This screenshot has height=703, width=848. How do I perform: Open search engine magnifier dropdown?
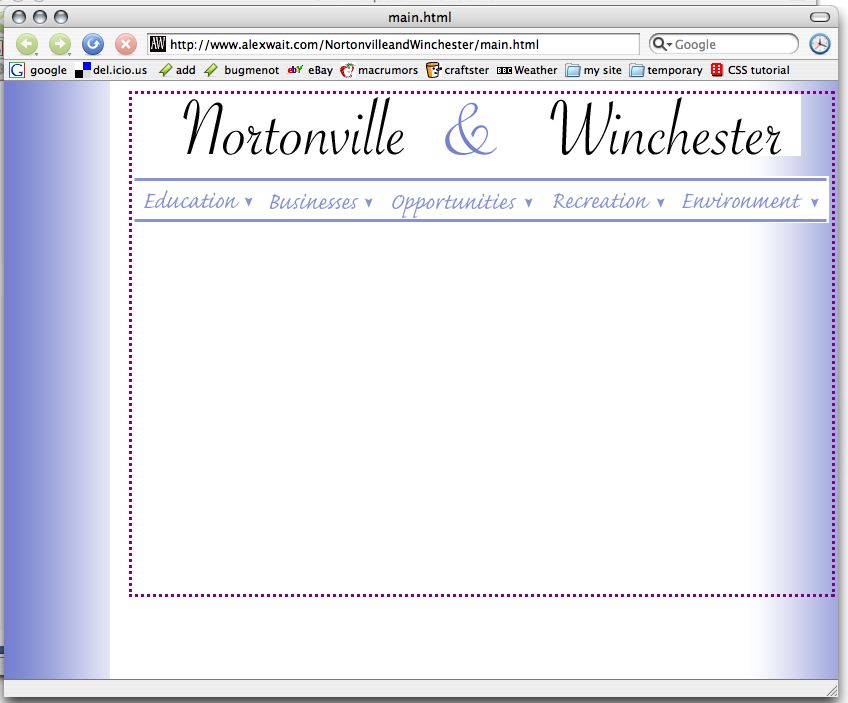click(661, 44)
